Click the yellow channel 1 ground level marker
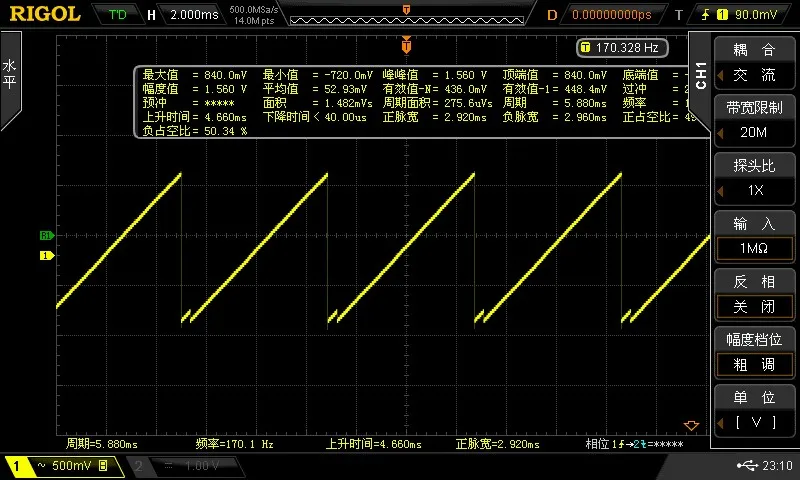 pyautogui.click(x=45, y=256)
